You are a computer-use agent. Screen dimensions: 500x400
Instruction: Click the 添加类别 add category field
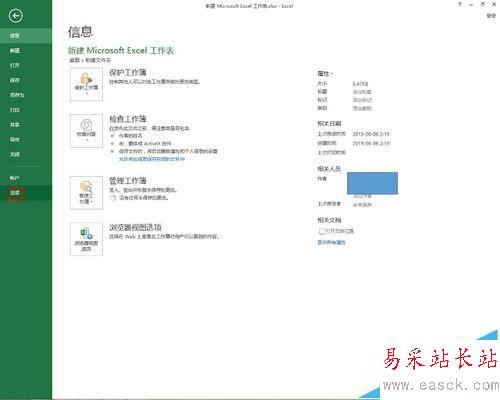(362, 108)
